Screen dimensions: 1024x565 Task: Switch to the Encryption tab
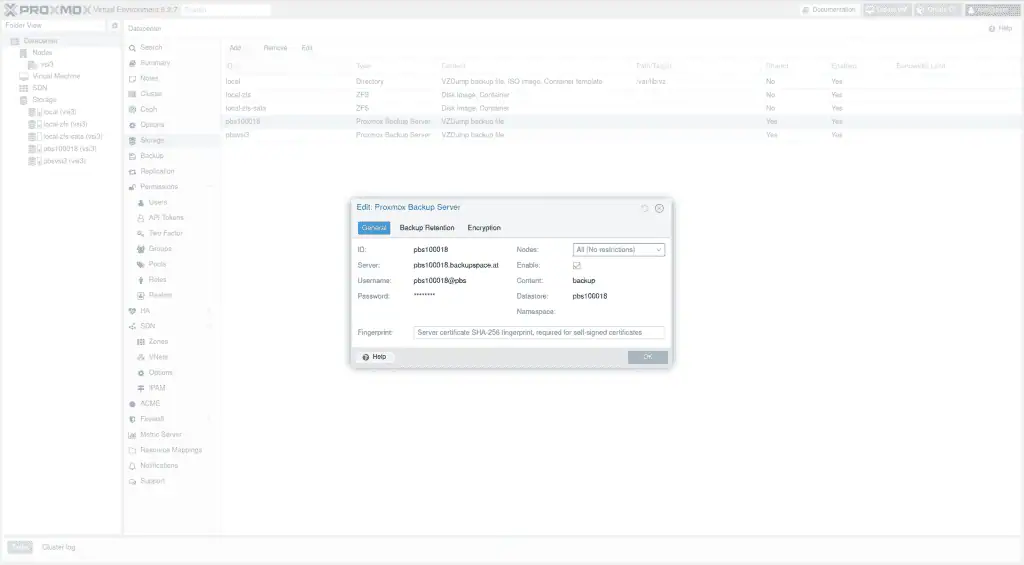tap(484, 228)
